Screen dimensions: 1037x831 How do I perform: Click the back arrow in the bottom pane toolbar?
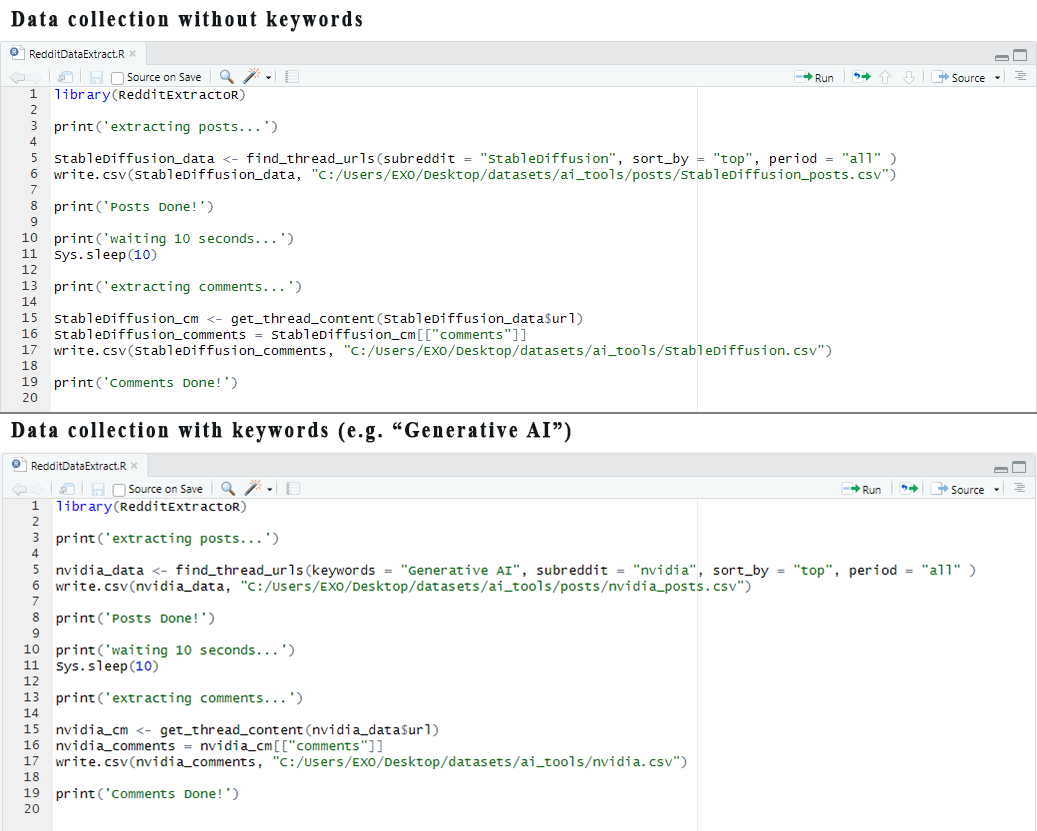[19, 489]
